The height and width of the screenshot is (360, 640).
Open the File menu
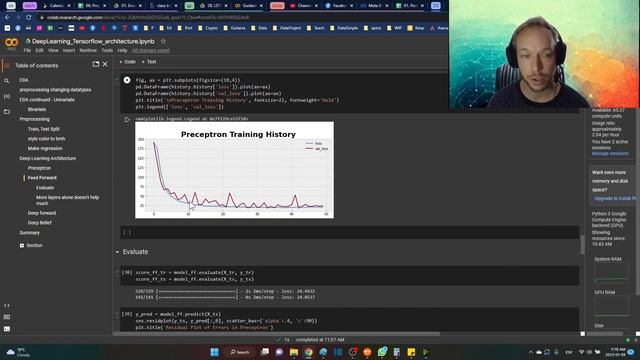pyautogui.click(x=27, y=51)
